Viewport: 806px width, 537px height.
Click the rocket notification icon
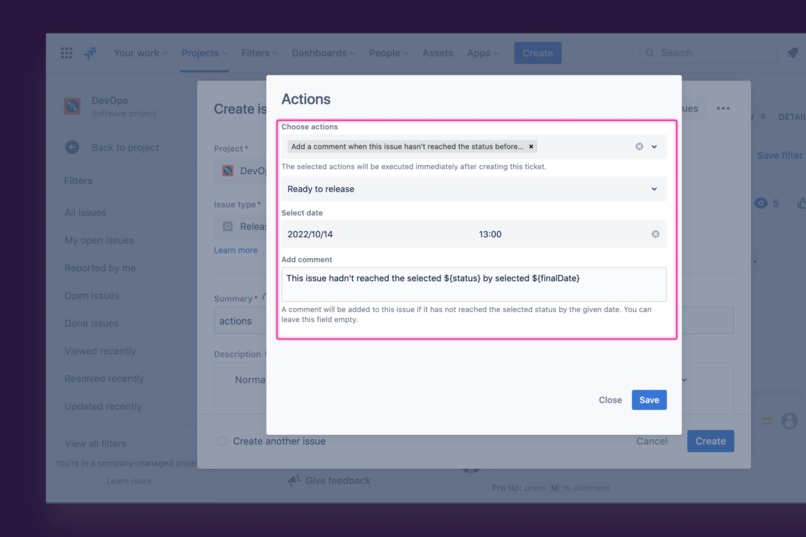(793, 52)
